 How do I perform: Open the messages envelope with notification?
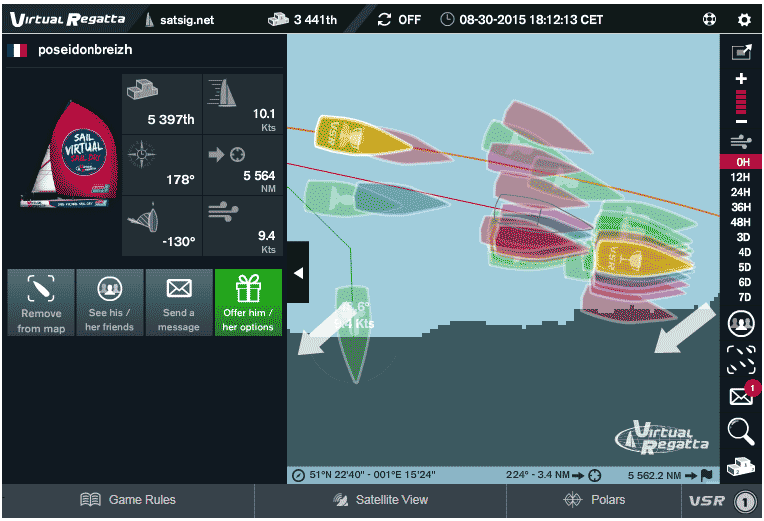[743, 394]
